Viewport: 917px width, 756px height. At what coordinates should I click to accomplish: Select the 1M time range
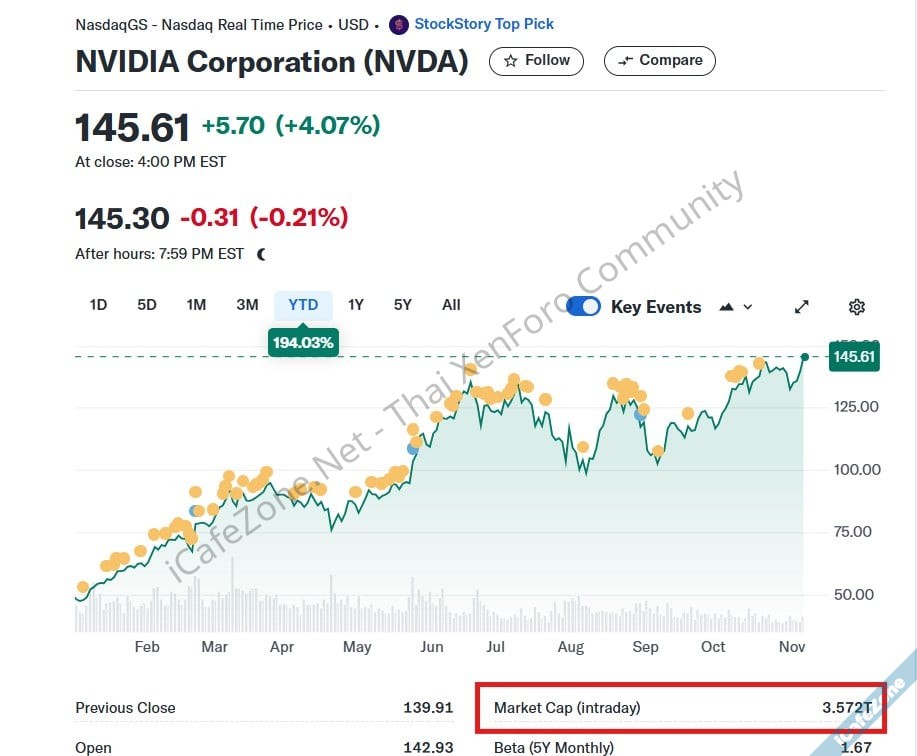(196, 305)
